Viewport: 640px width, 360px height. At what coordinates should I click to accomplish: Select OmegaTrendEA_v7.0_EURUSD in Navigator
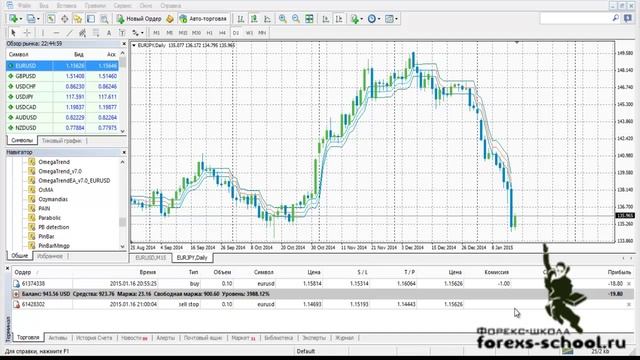[x=74, y=180]
